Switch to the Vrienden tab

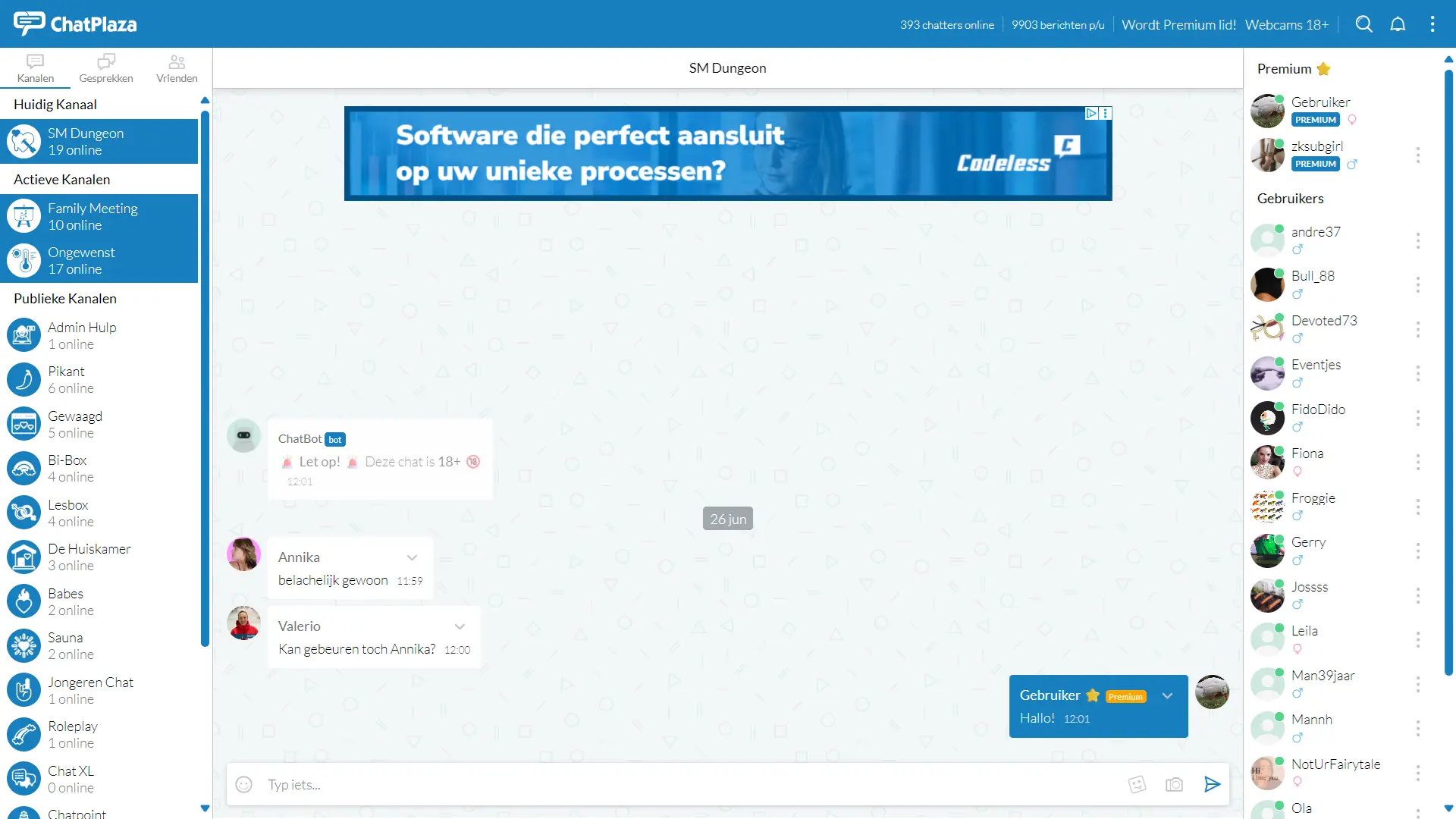coord(177,68)
